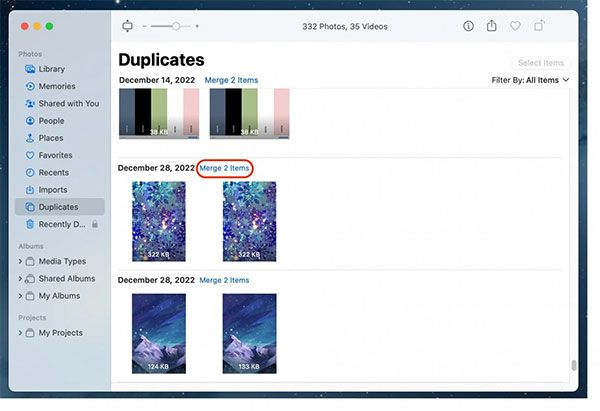Click the December 14, 2022 date heading
600x411 pixels.
click(157, 80)
